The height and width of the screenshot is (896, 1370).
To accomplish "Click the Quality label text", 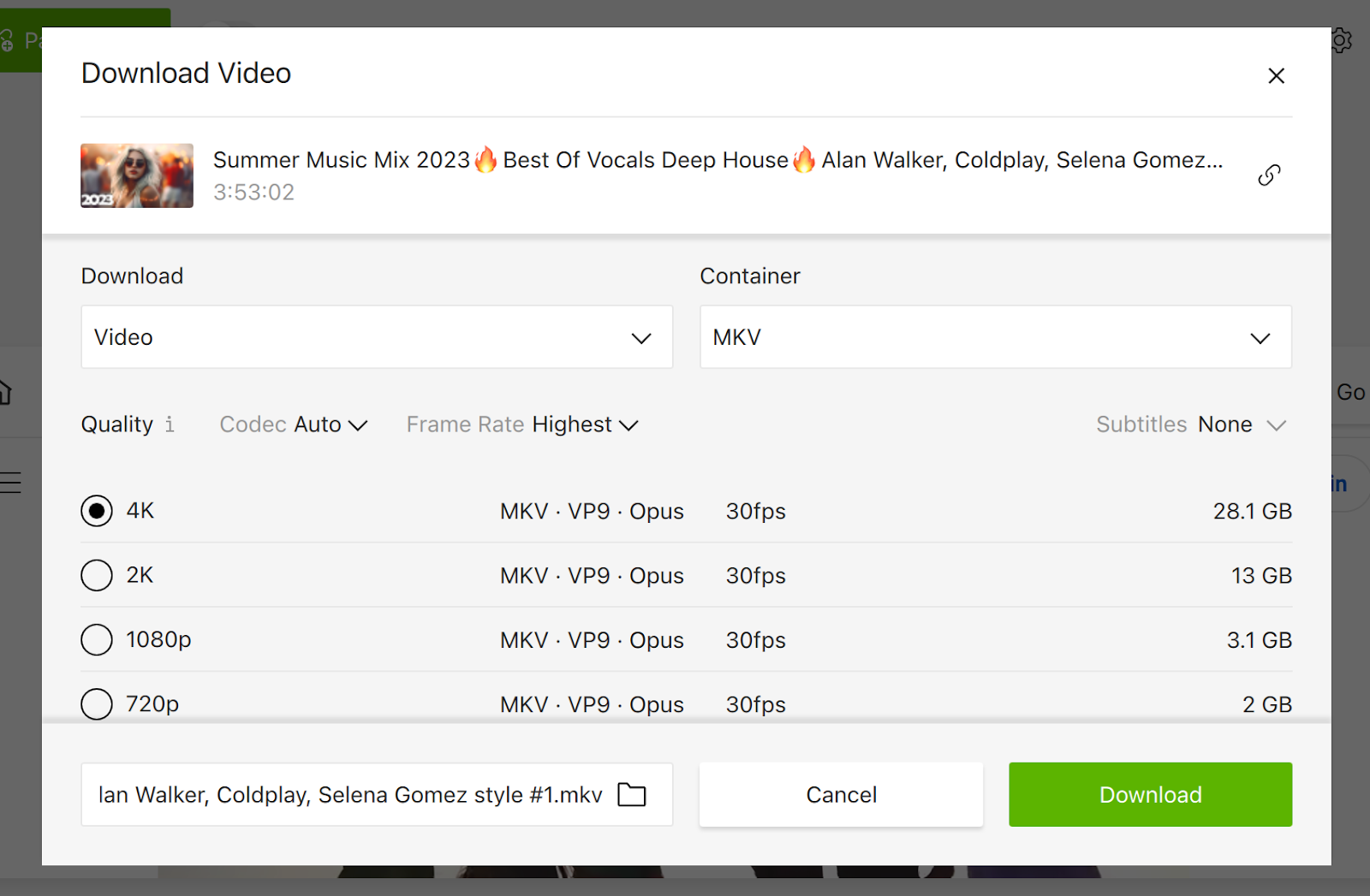I will click(117, 424).
